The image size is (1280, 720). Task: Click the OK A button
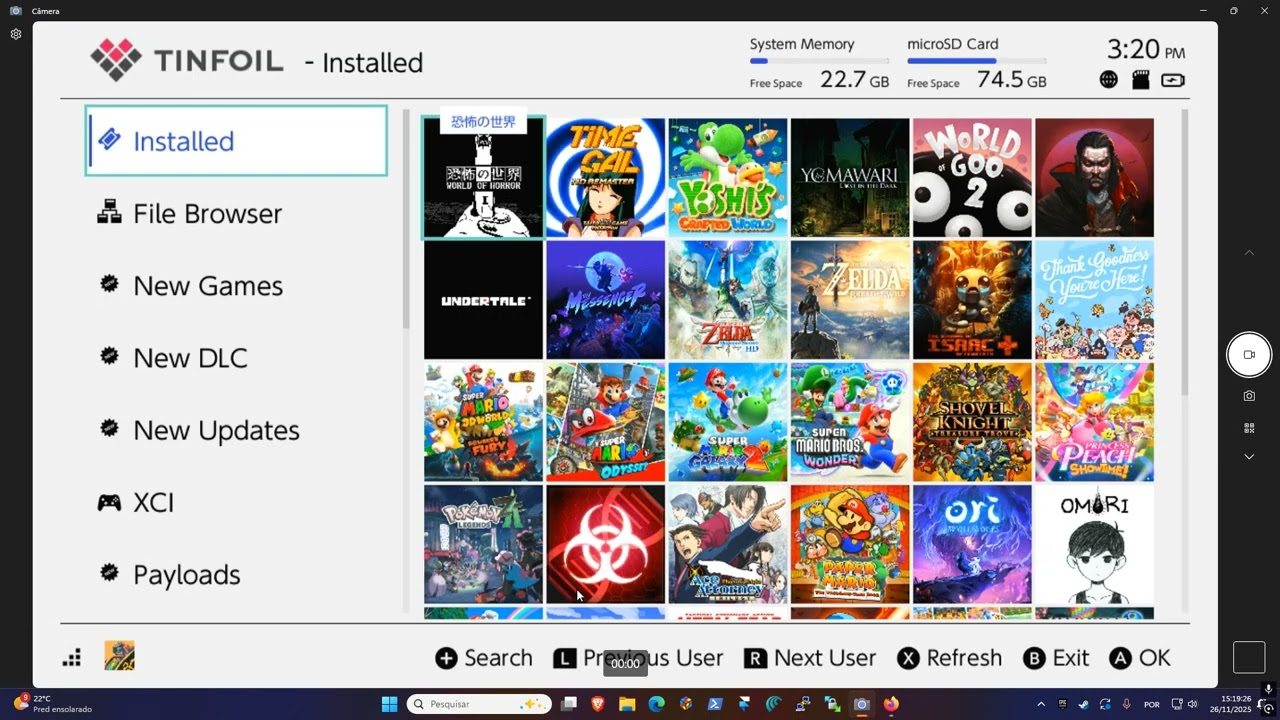[1140, 658]
